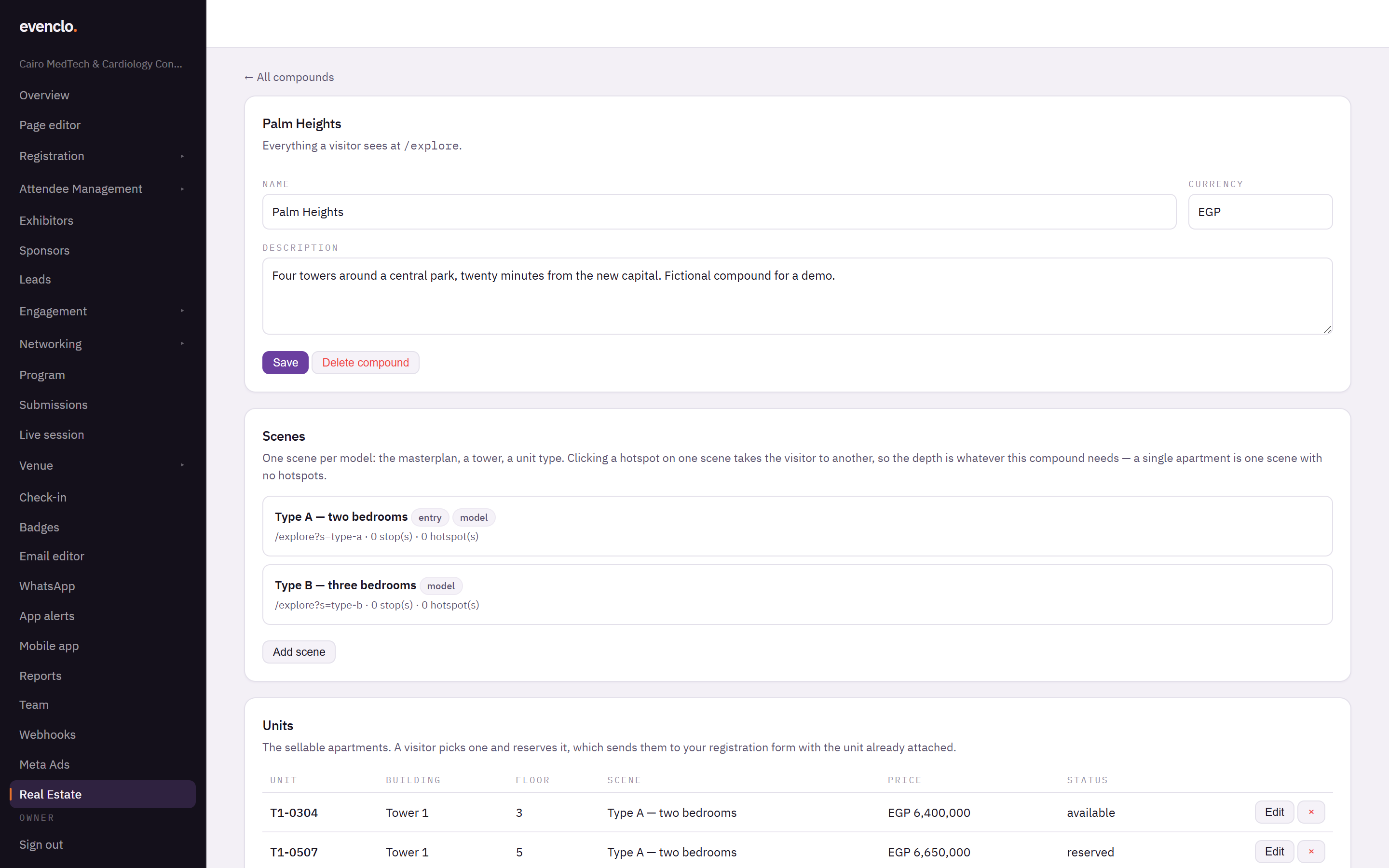This screenshot has height=868, width=1389.
Task: Expand the Venue submenu arrow
Action: pyautogui.click(x=182, y=465)
